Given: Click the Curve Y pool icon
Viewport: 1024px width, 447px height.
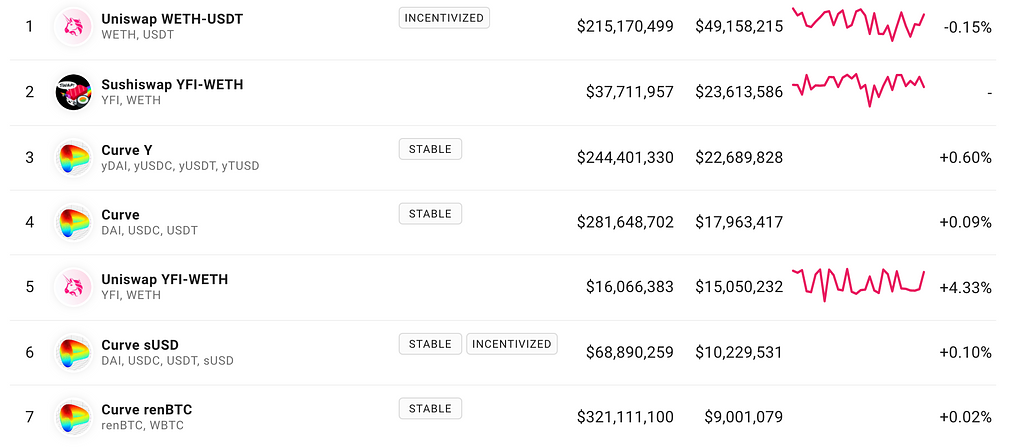Looking at the screenshot, I should pos(74,157).
